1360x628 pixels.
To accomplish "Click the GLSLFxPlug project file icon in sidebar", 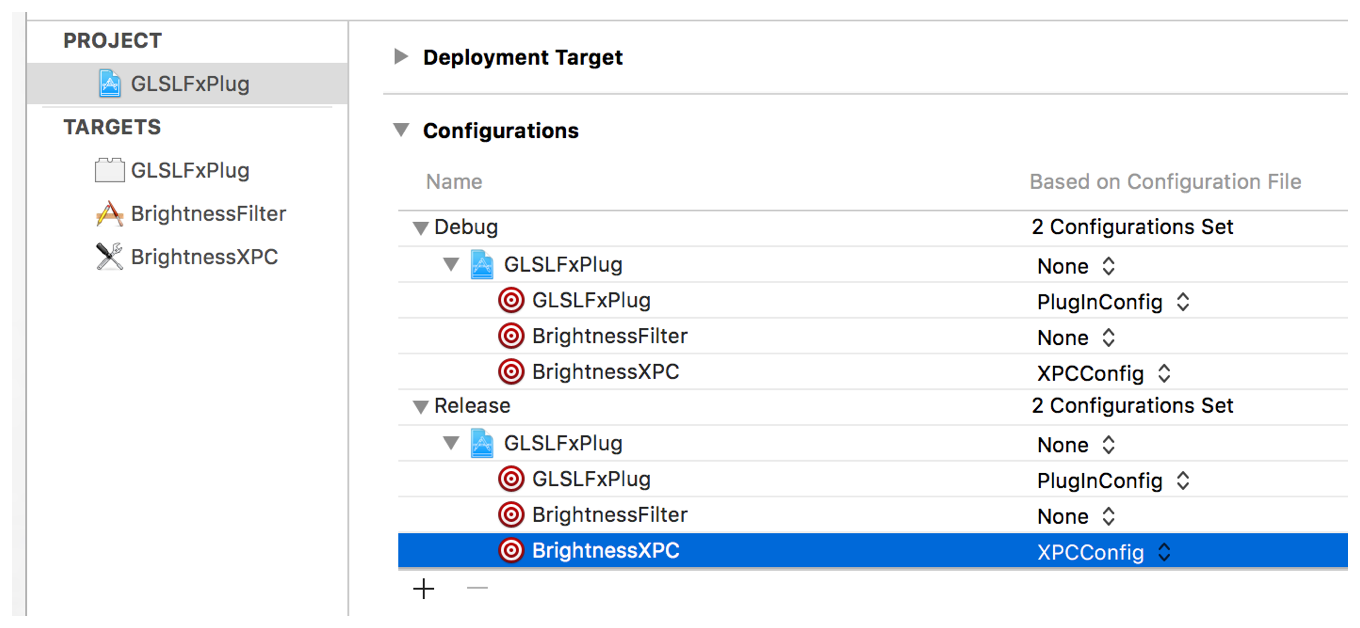I will (x=110, y=83).
